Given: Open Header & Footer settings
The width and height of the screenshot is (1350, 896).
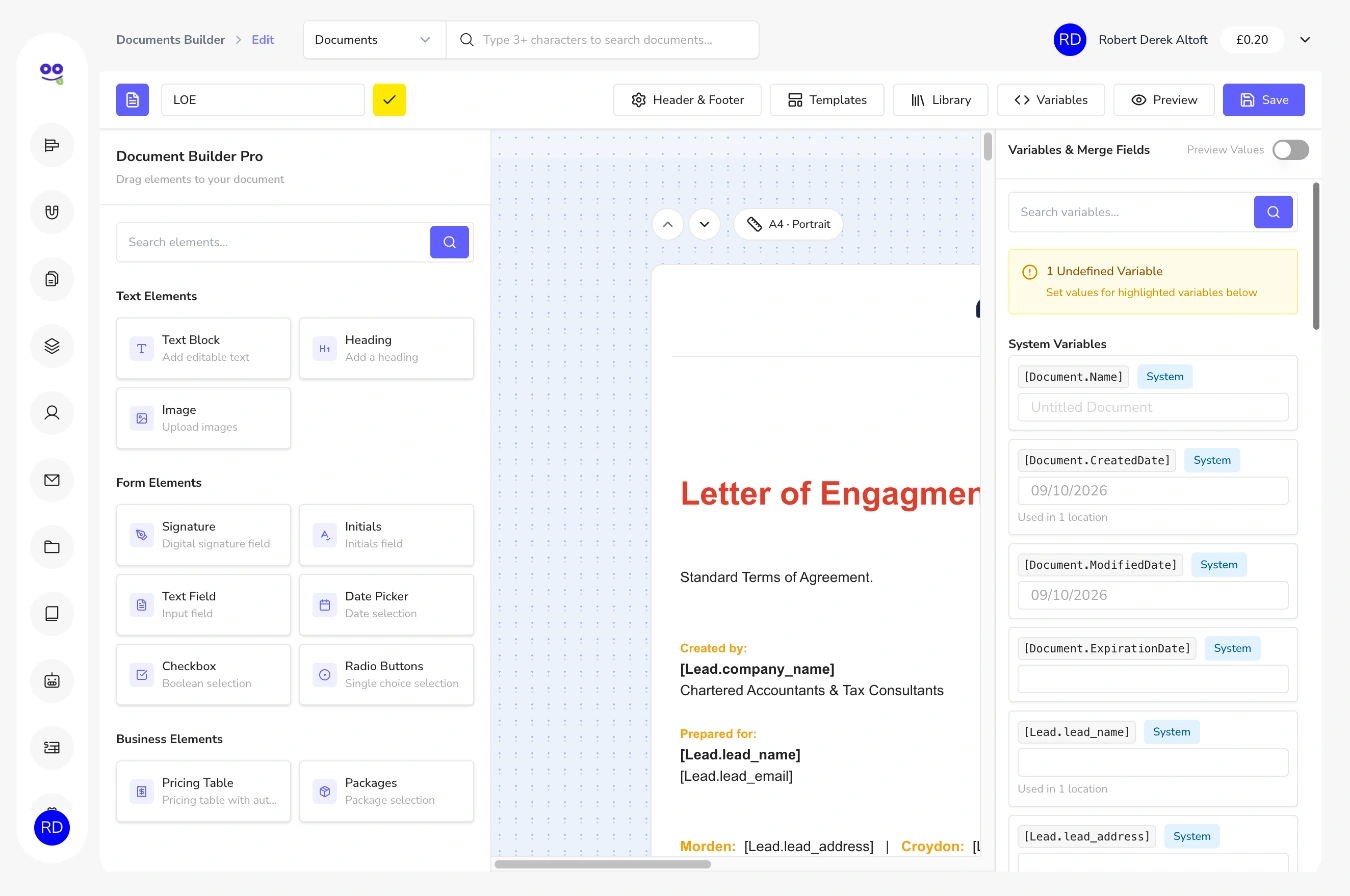Looking at the screenshot, I should coord(687,100).
